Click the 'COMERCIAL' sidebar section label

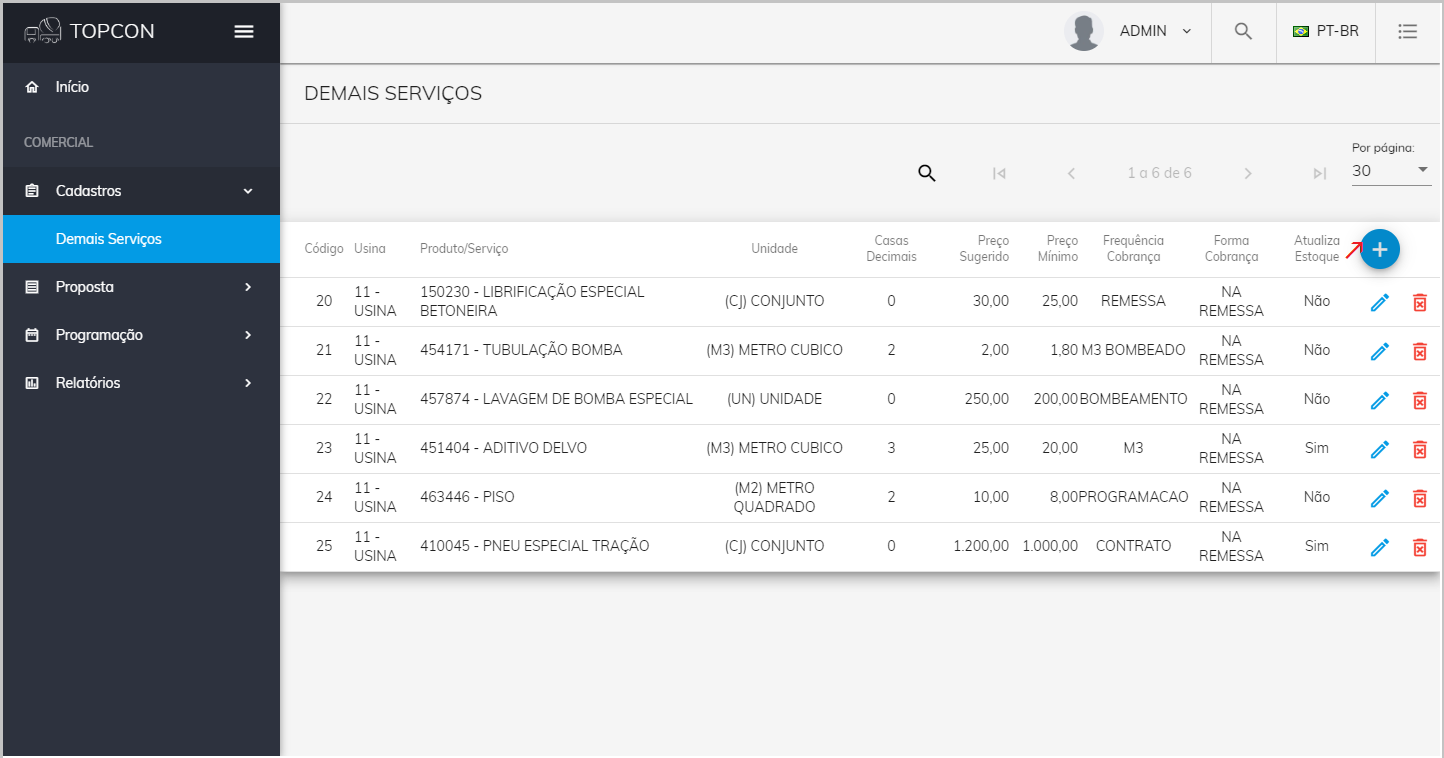click(x=59, y=143)
